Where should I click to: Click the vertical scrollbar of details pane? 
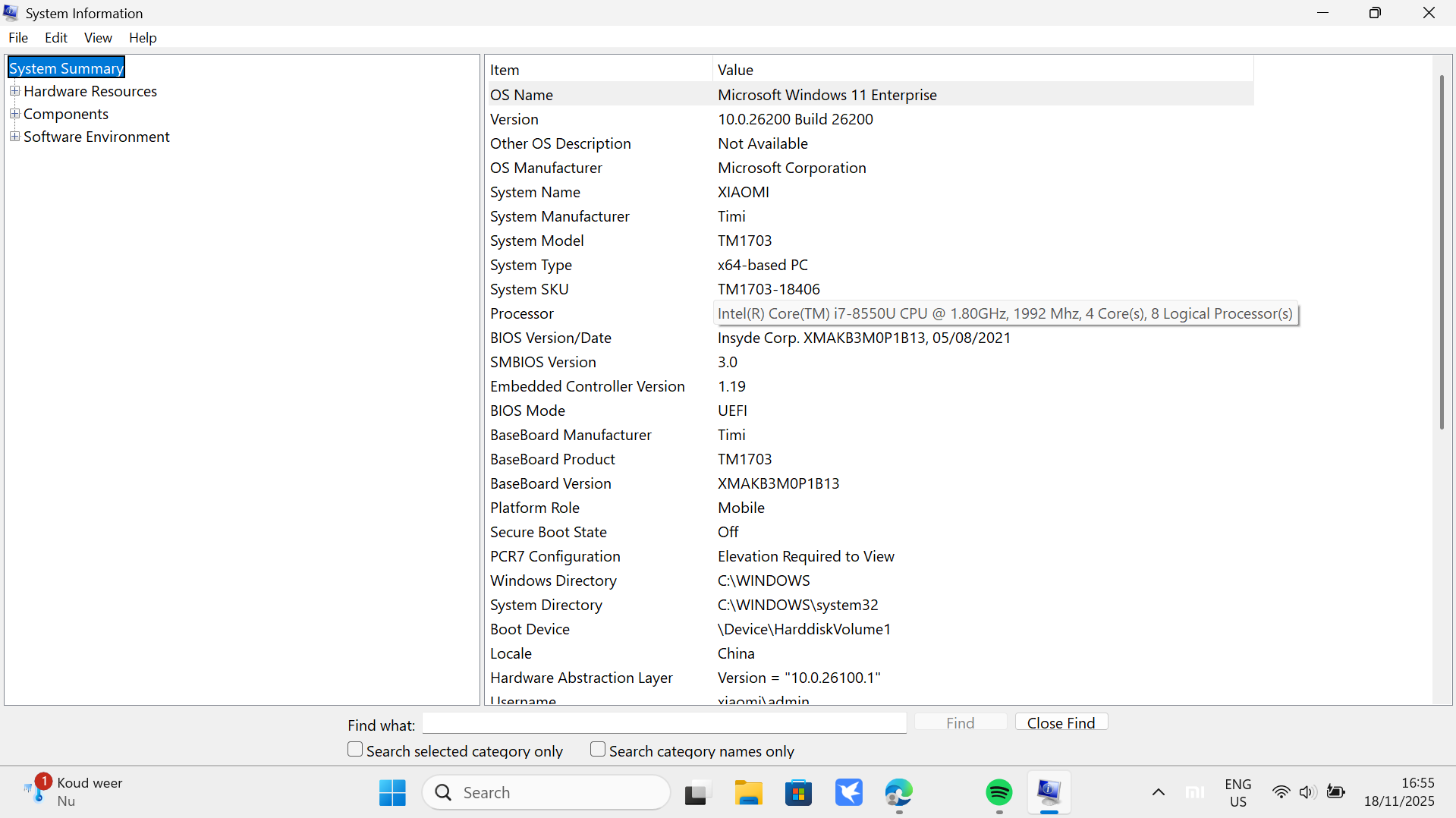[x=1442, y=252]
